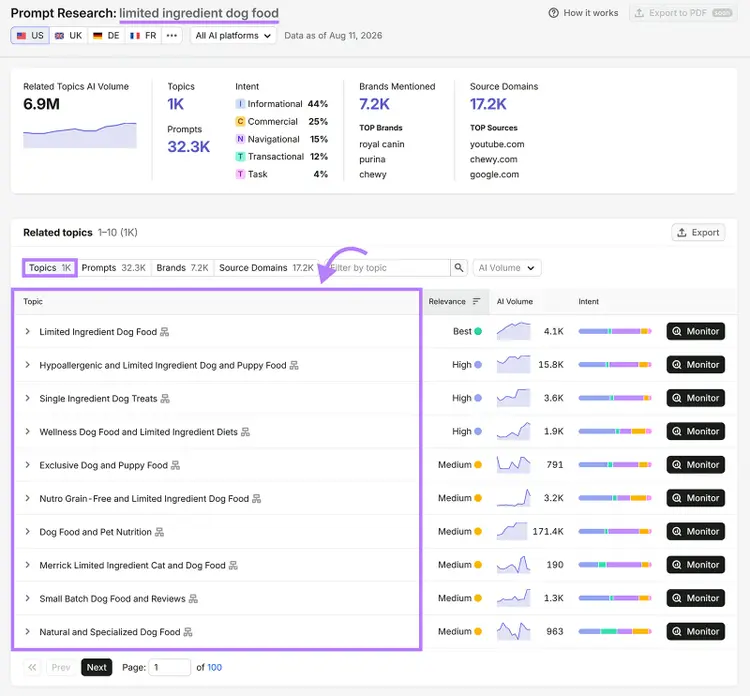Switch to the Prompts 32.3K tab
This screenshot has height=696, width=750.
[113, 268]
